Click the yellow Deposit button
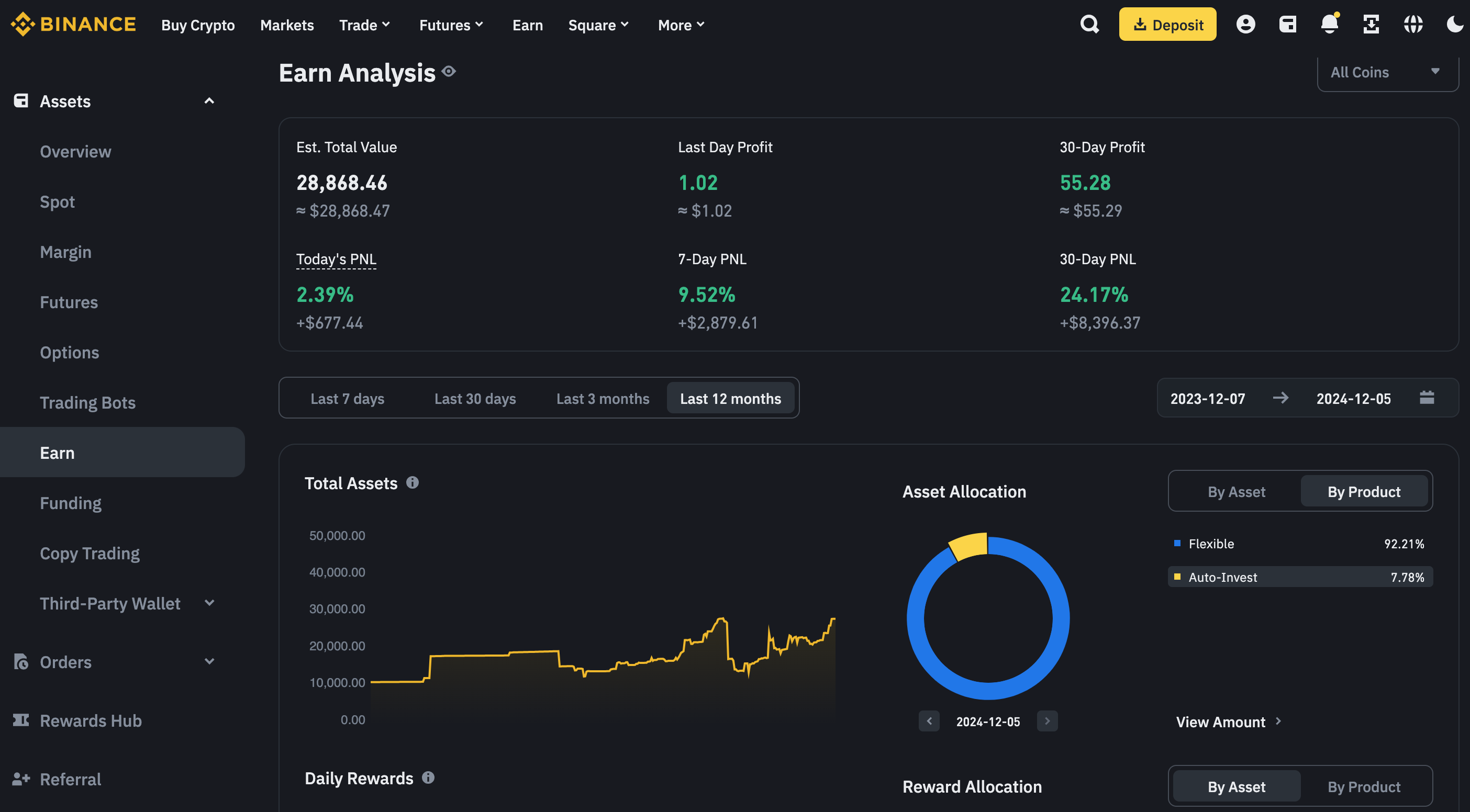 (1167, 25)
